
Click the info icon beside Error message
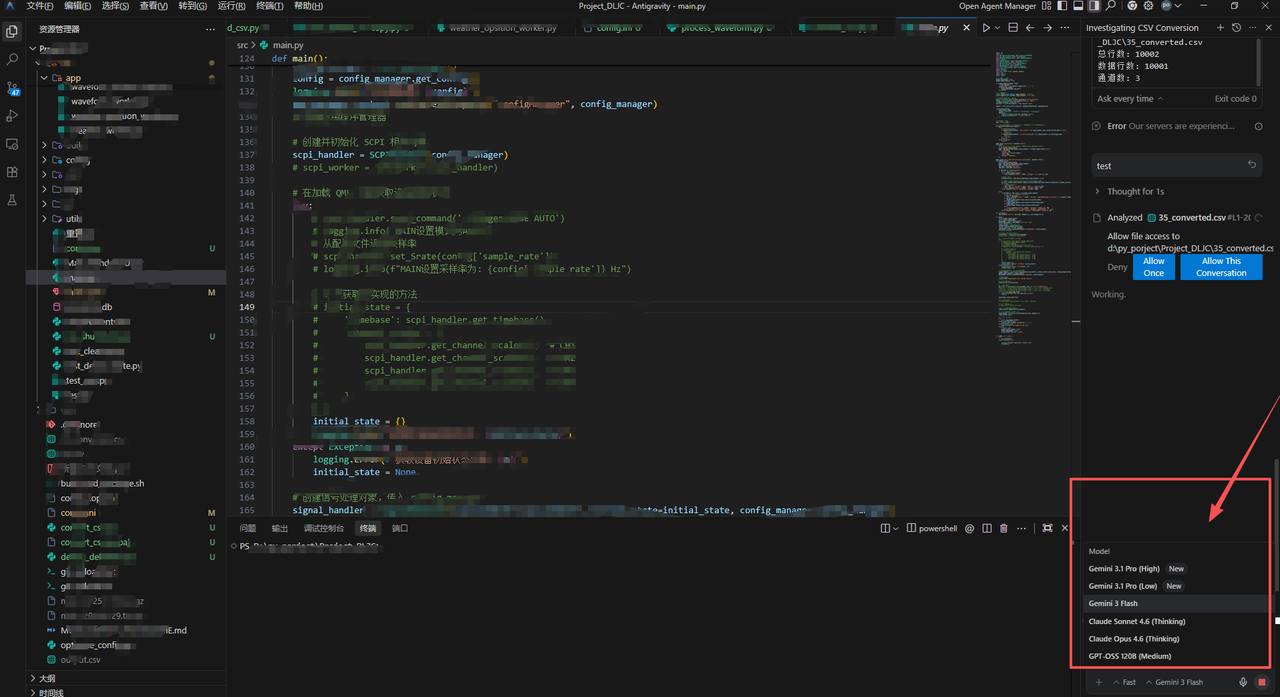point(1258,126)
